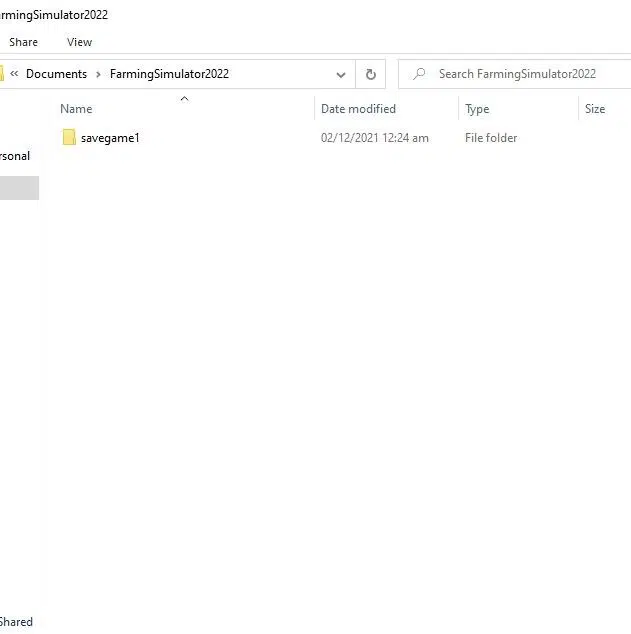Expand the address bar history dropdown
Image resolution: width=631 pixels, height=634 pixels.
(341, 75)
